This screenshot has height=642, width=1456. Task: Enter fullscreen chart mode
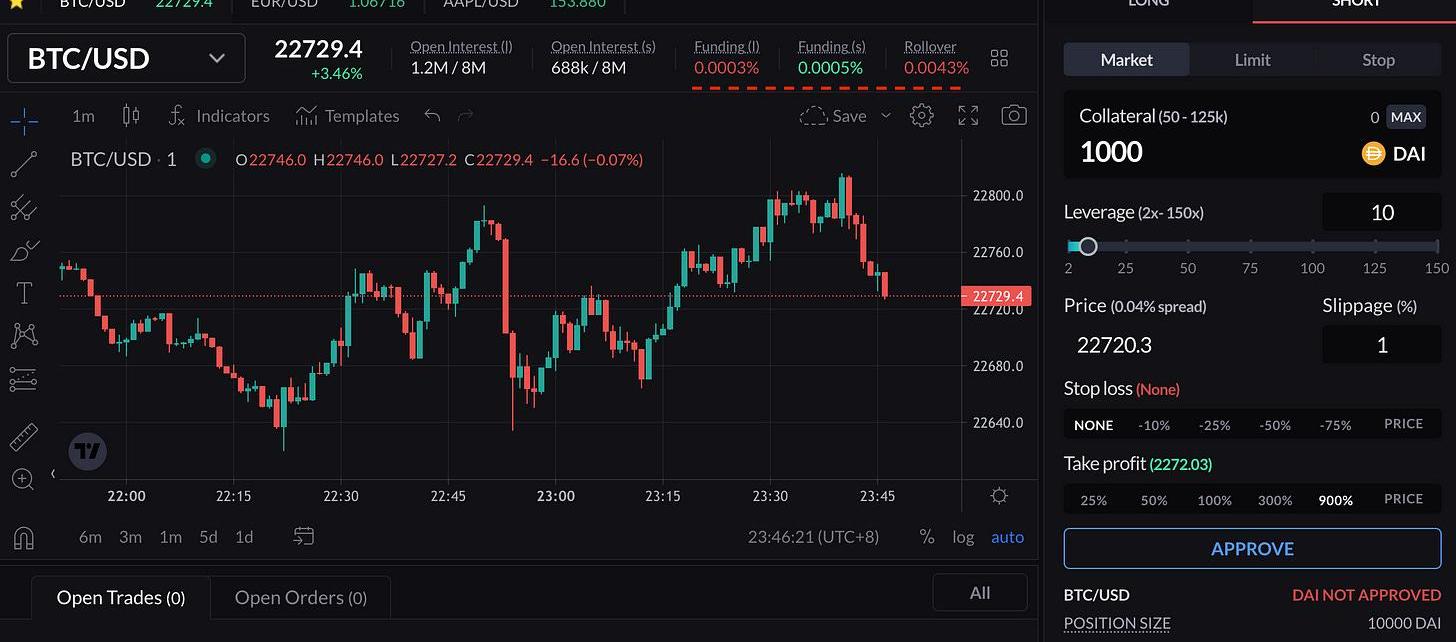tap(968, 116)
